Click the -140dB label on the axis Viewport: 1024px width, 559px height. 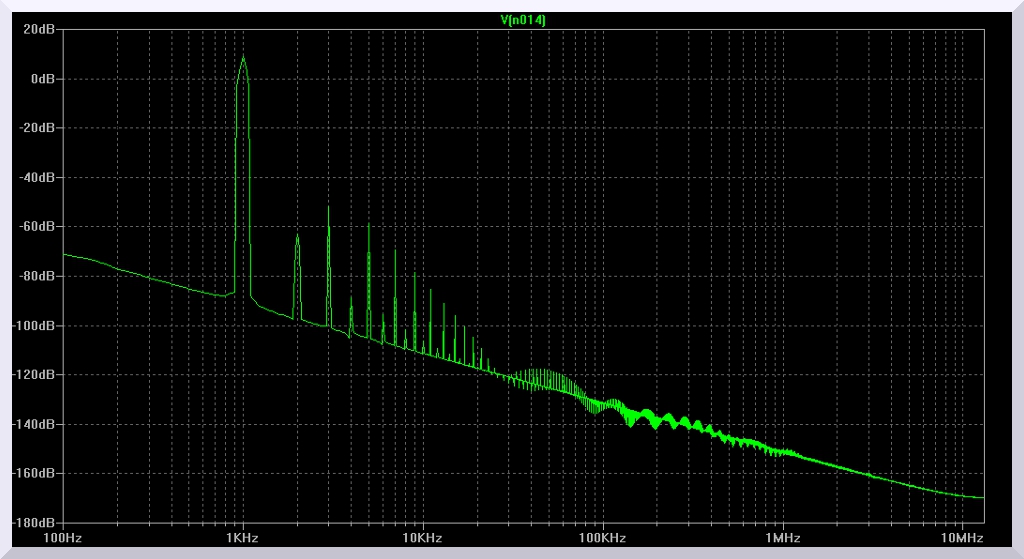tap(35, 424)
